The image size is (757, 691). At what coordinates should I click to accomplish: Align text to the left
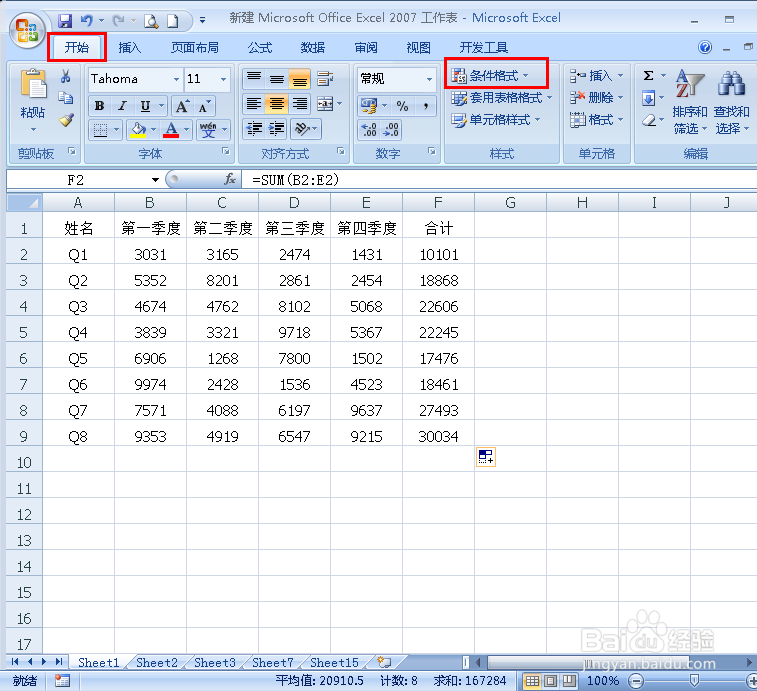pyautogui.click(x=254, y=103)
